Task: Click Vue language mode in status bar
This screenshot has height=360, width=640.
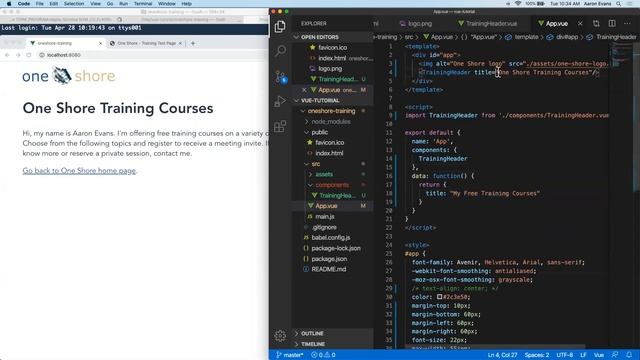Action: (x=599, y=355)
